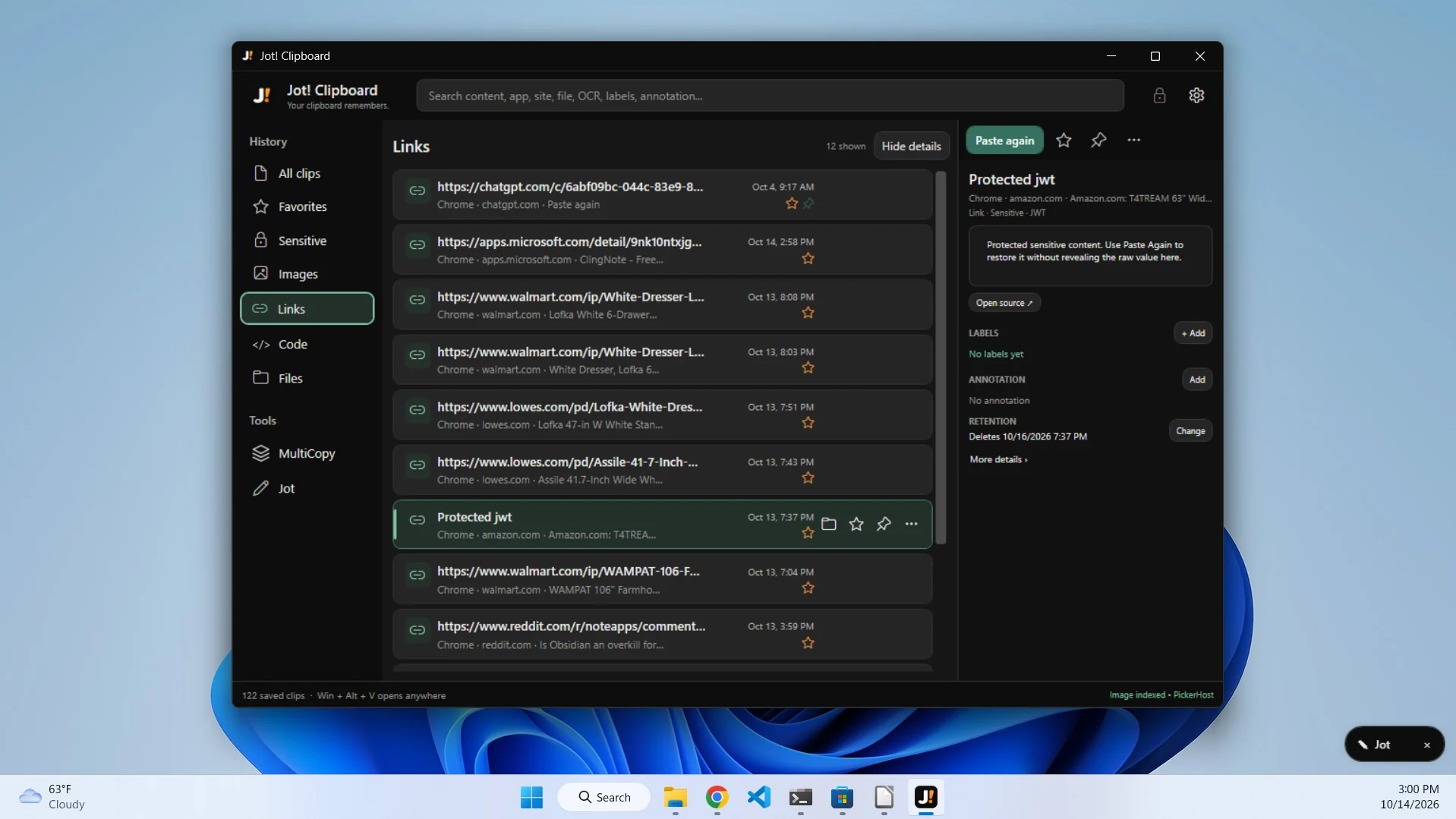This screenshot has width=1456, height=819.
Task: Click the taskbar Search box
Action: click(604, 797)
